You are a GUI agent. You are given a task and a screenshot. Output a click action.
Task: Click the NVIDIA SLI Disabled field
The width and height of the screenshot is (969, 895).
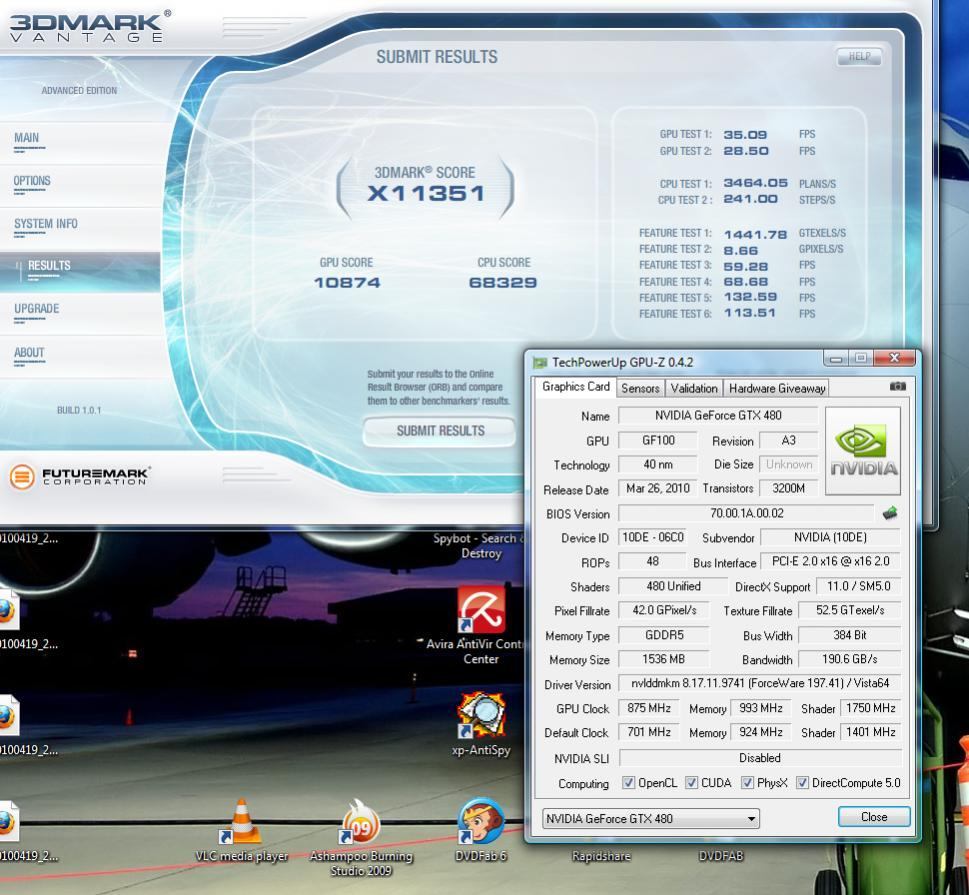(x=760, y=758)
